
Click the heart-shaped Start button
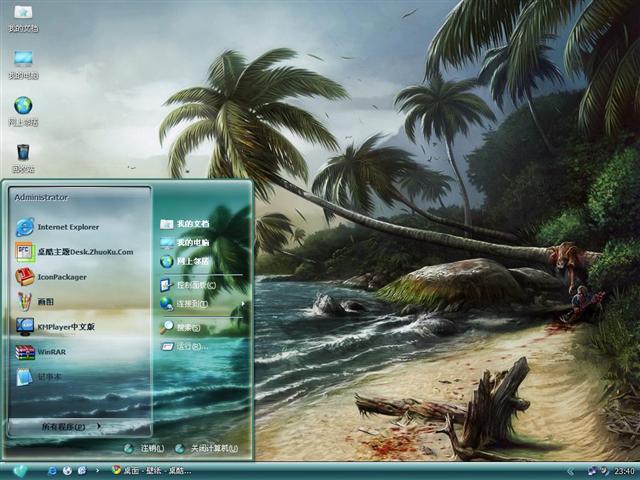point(20,471)
